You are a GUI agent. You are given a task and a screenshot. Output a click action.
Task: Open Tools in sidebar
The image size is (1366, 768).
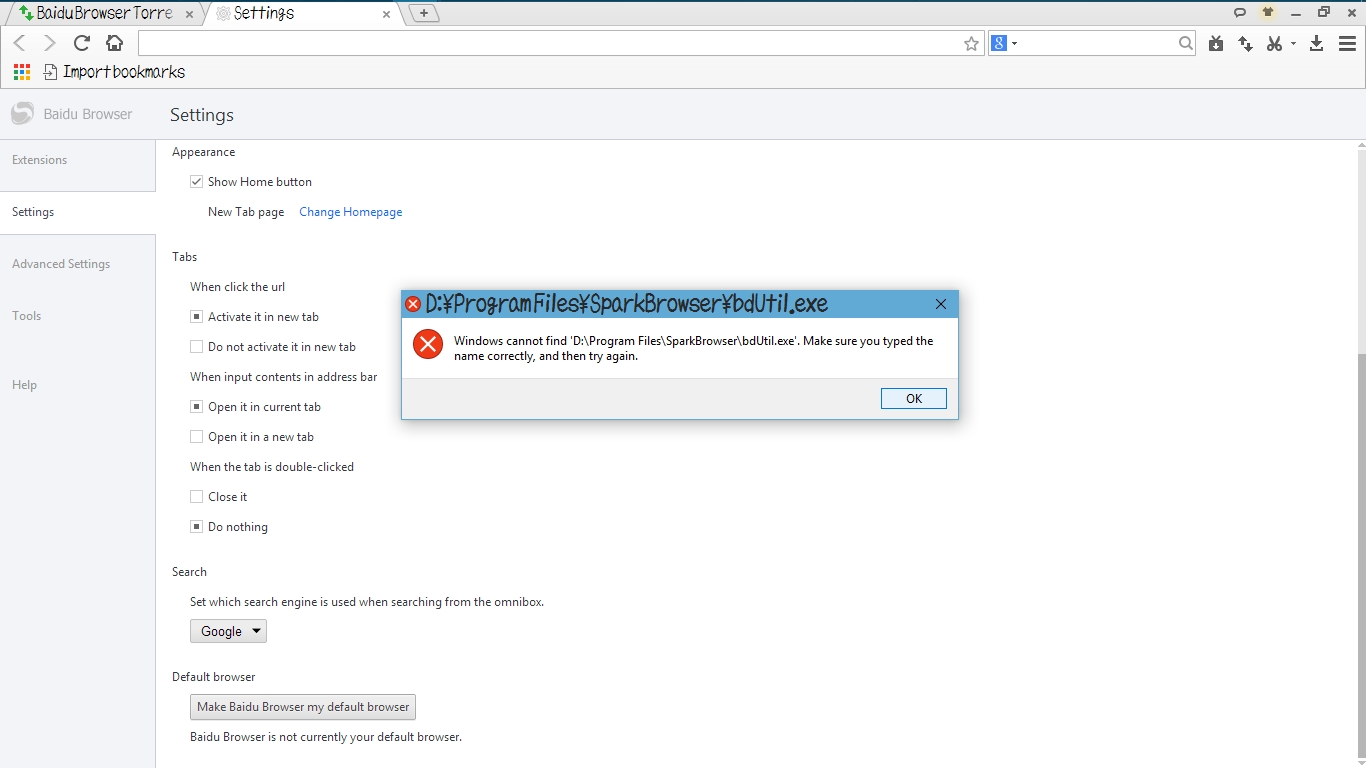(27, 316)
